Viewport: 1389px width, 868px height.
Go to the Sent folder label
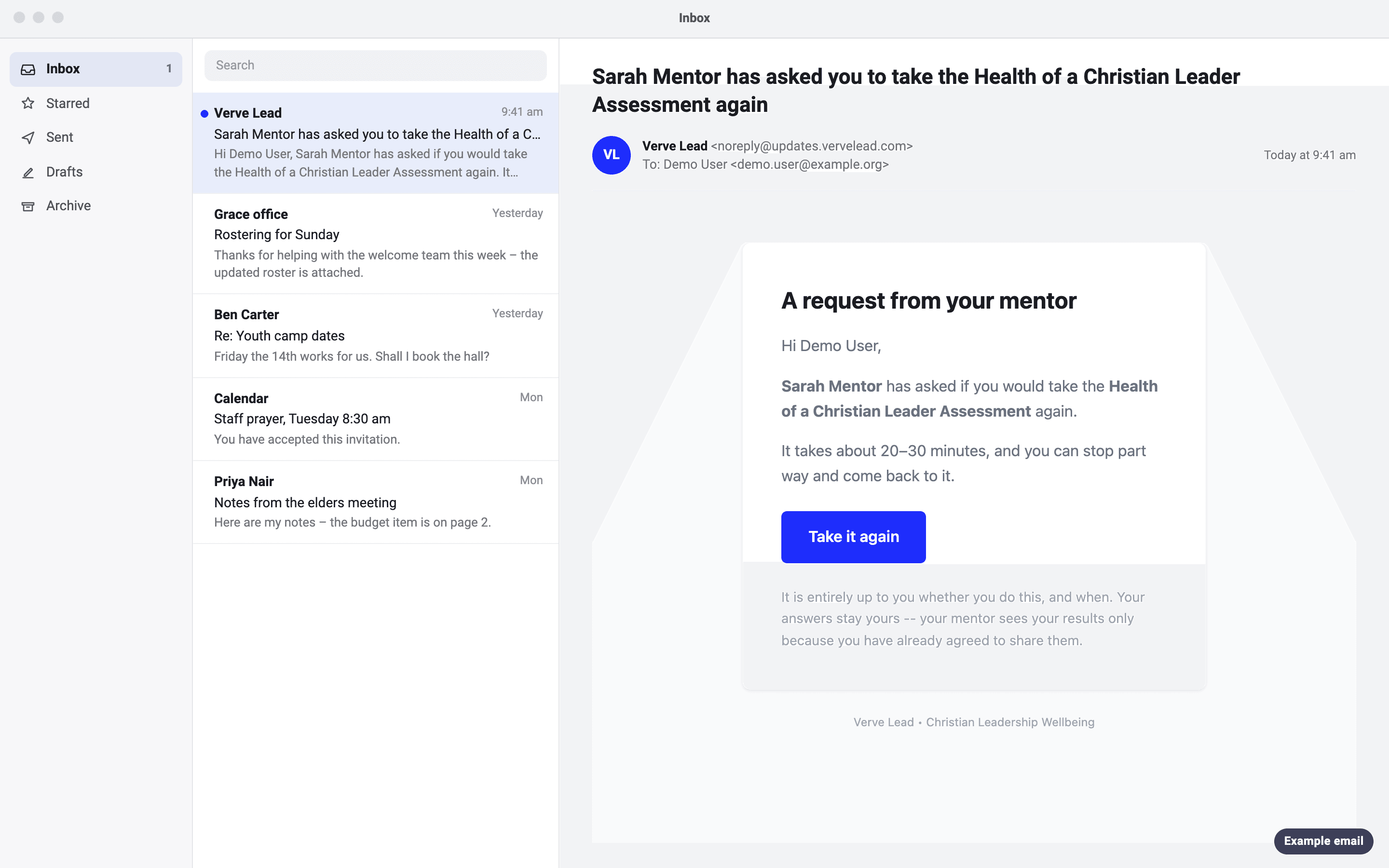(60, 137)
